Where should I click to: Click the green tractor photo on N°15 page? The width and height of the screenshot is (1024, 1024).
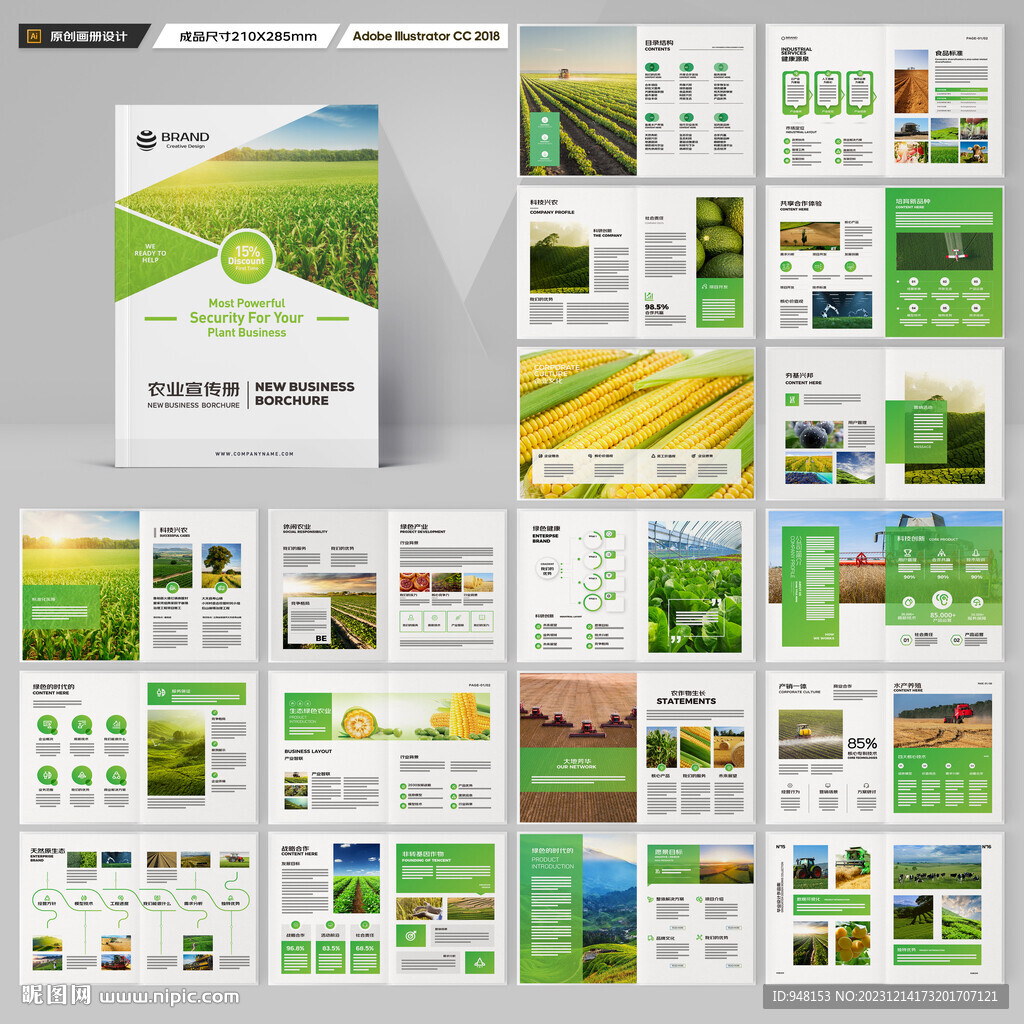(810, 867)
